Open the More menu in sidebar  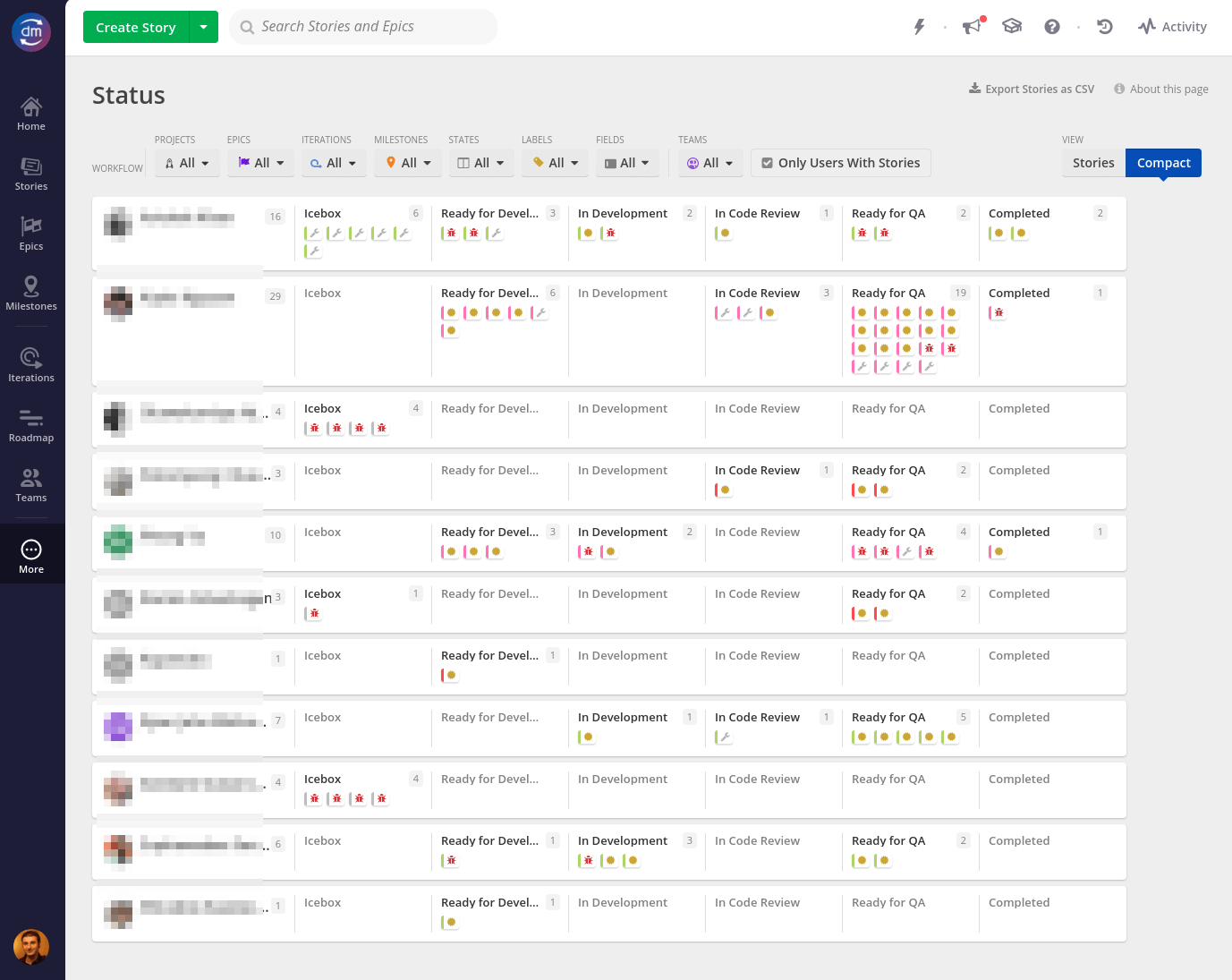pyautogui.click(x=31, y=556)
